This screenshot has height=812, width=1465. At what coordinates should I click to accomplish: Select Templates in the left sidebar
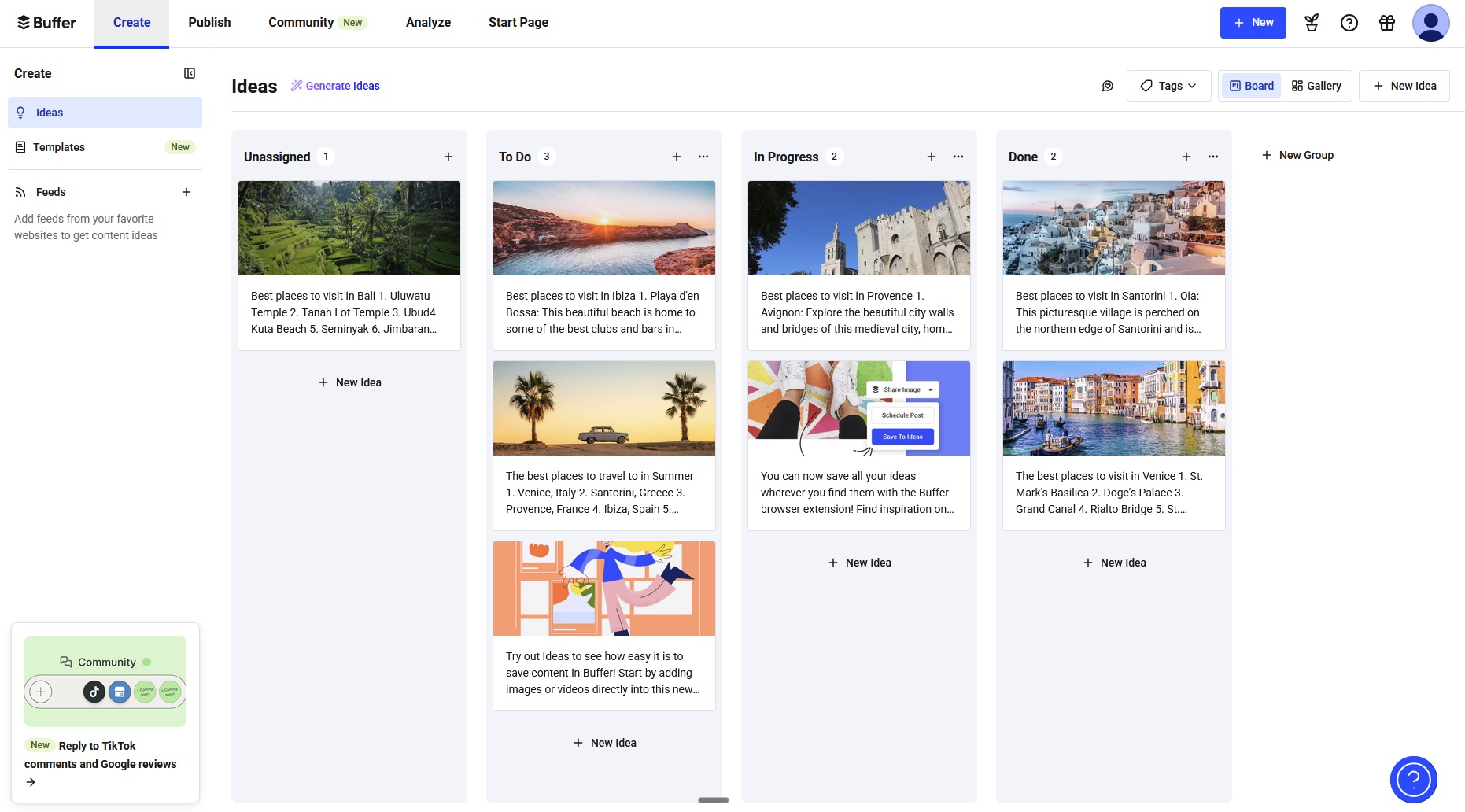tap(58, 146)
